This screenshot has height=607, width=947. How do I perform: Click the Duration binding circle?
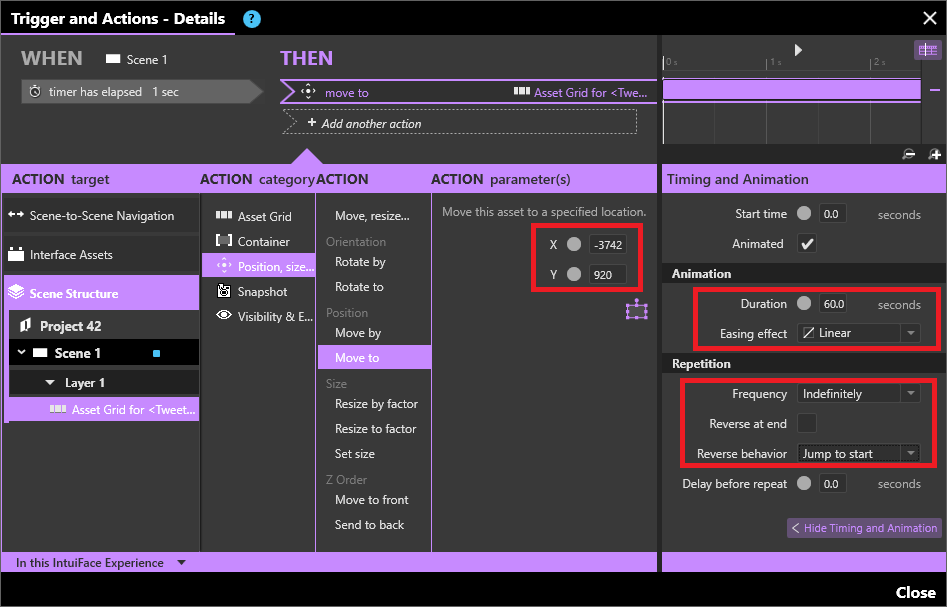804,304
